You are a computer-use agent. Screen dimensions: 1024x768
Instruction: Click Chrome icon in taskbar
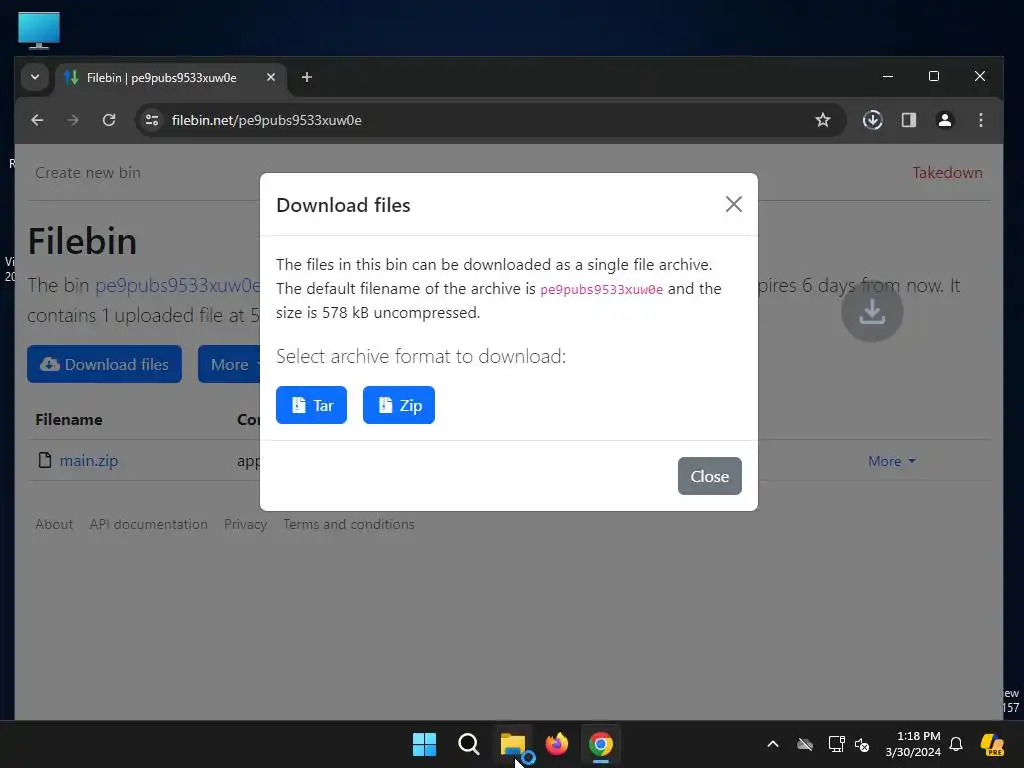(601, 744)
